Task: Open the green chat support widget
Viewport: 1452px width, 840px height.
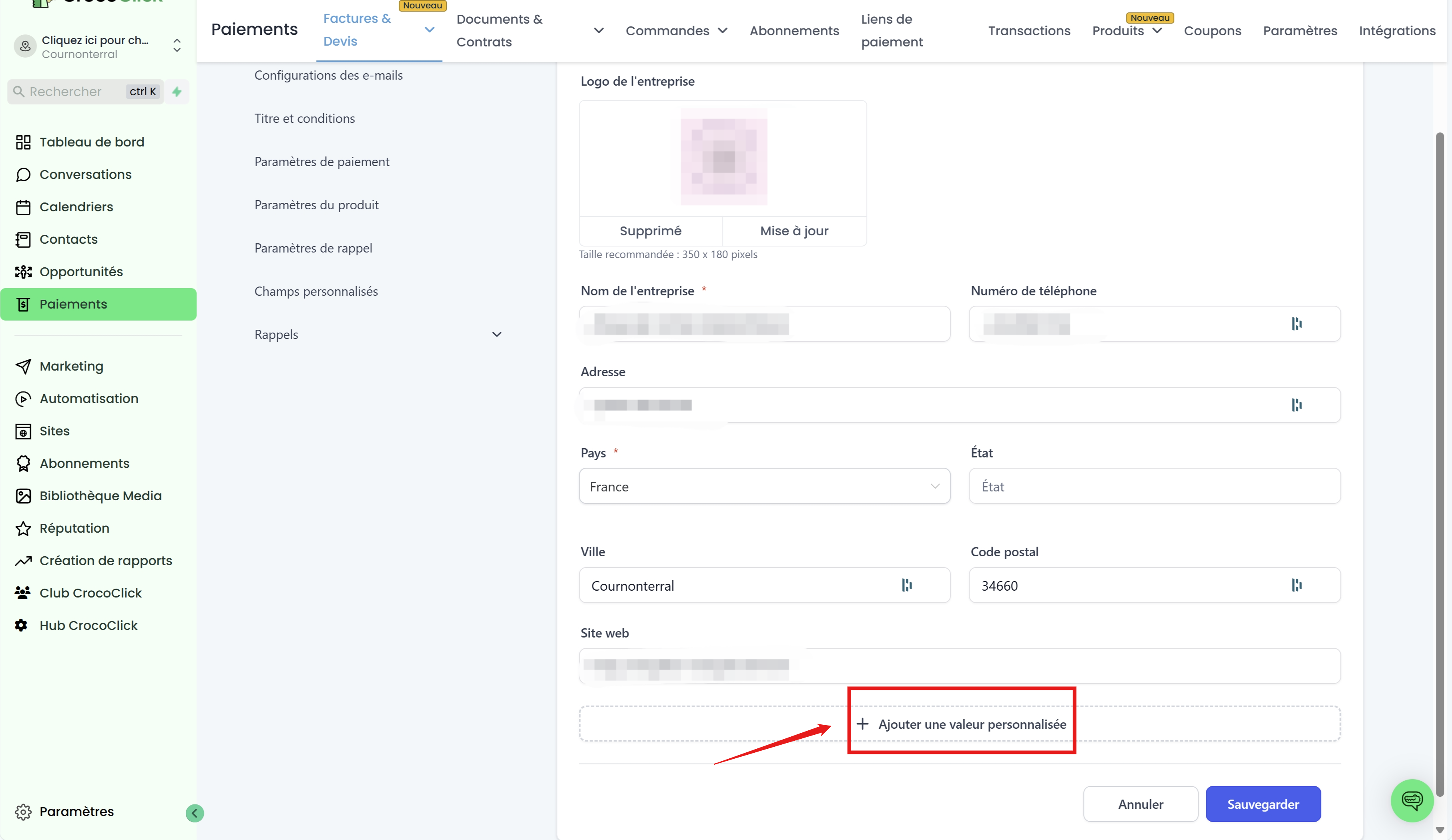Action: tap(1412, 800)
